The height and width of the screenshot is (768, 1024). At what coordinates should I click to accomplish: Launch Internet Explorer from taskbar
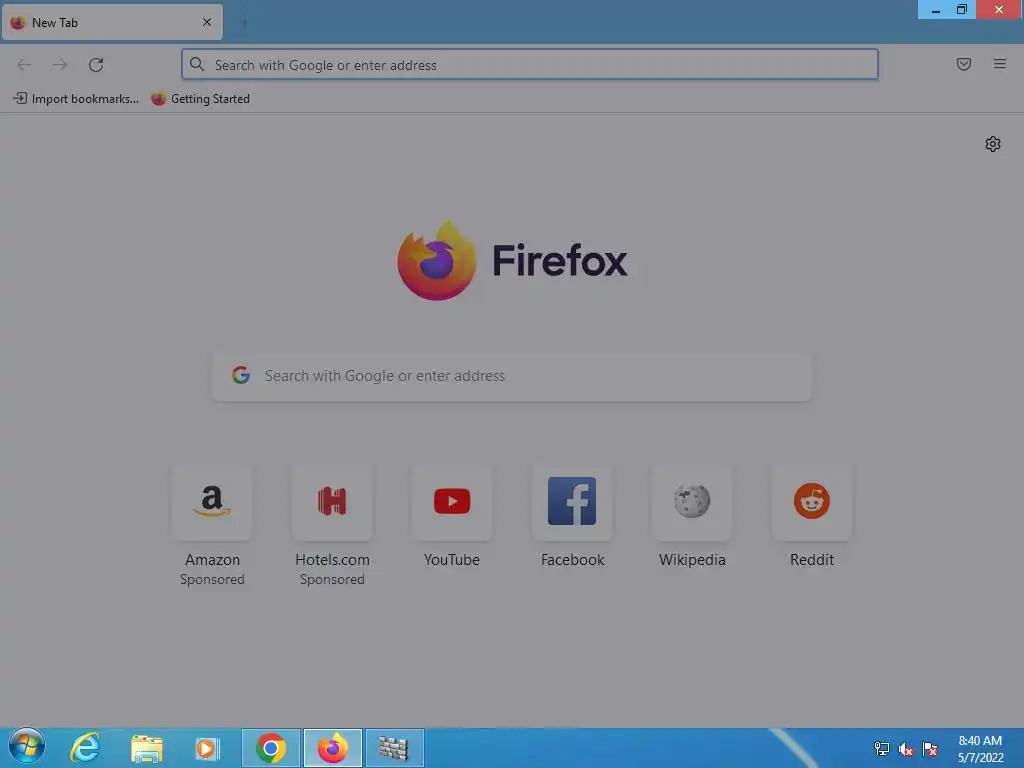click(x=85, y=748)
